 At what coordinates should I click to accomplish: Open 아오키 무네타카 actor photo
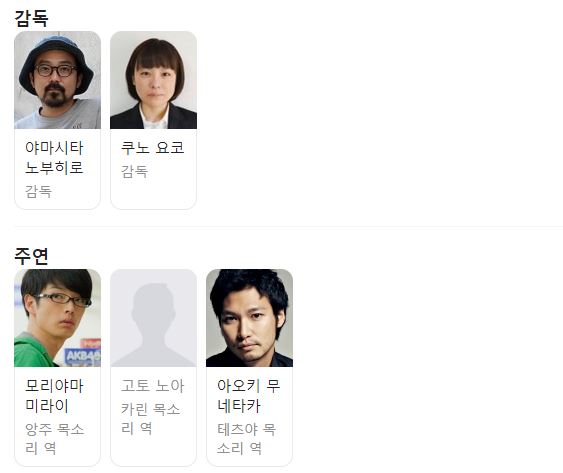point(250,318)
